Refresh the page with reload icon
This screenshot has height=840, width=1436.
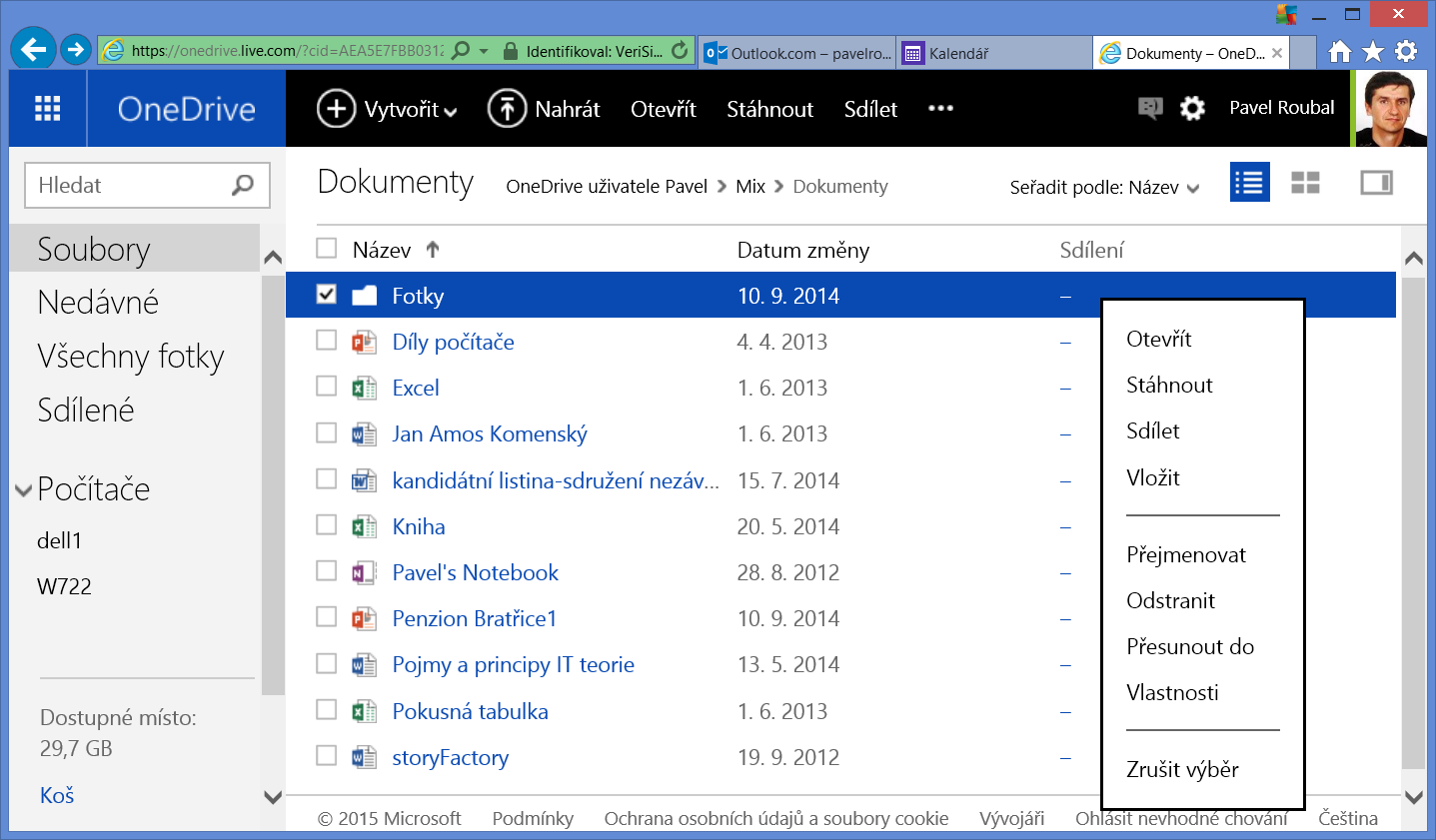click(x=680, y=50)
